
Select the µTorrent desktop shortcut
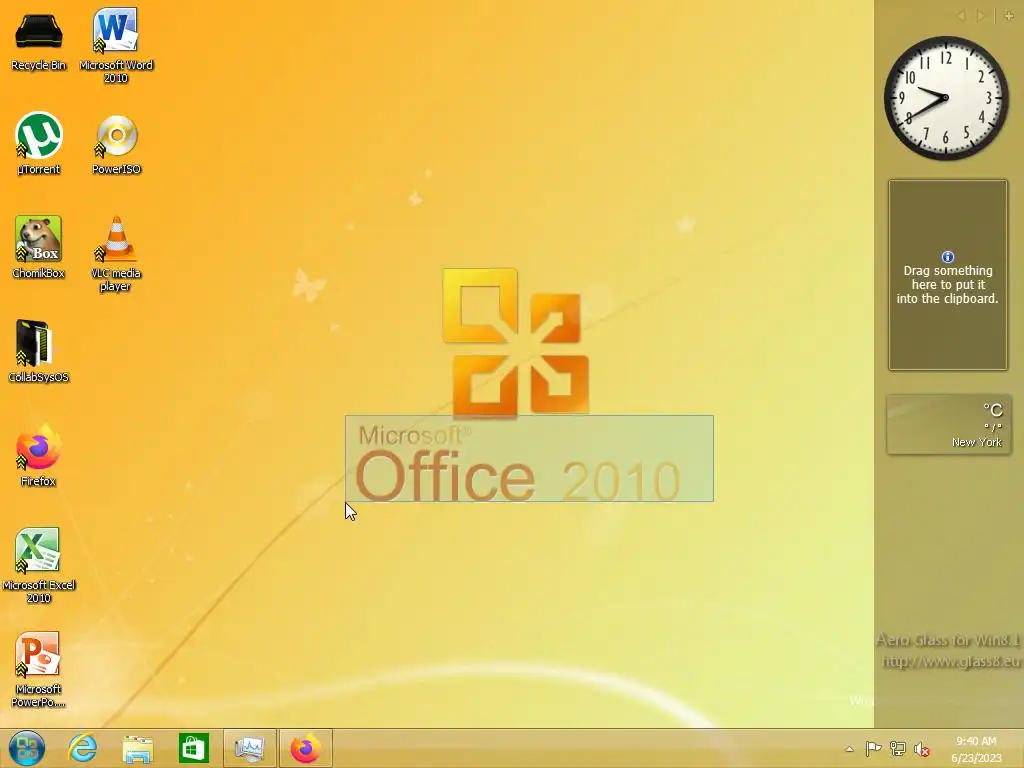pyautogui.click(x=39, y=143)
